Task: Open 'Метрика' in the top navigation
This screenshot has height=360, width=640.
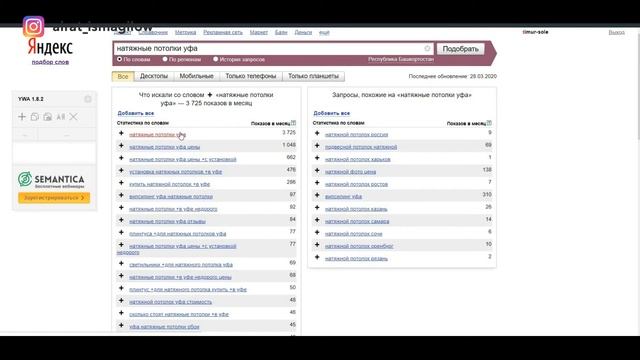Action: click(186, 33)
